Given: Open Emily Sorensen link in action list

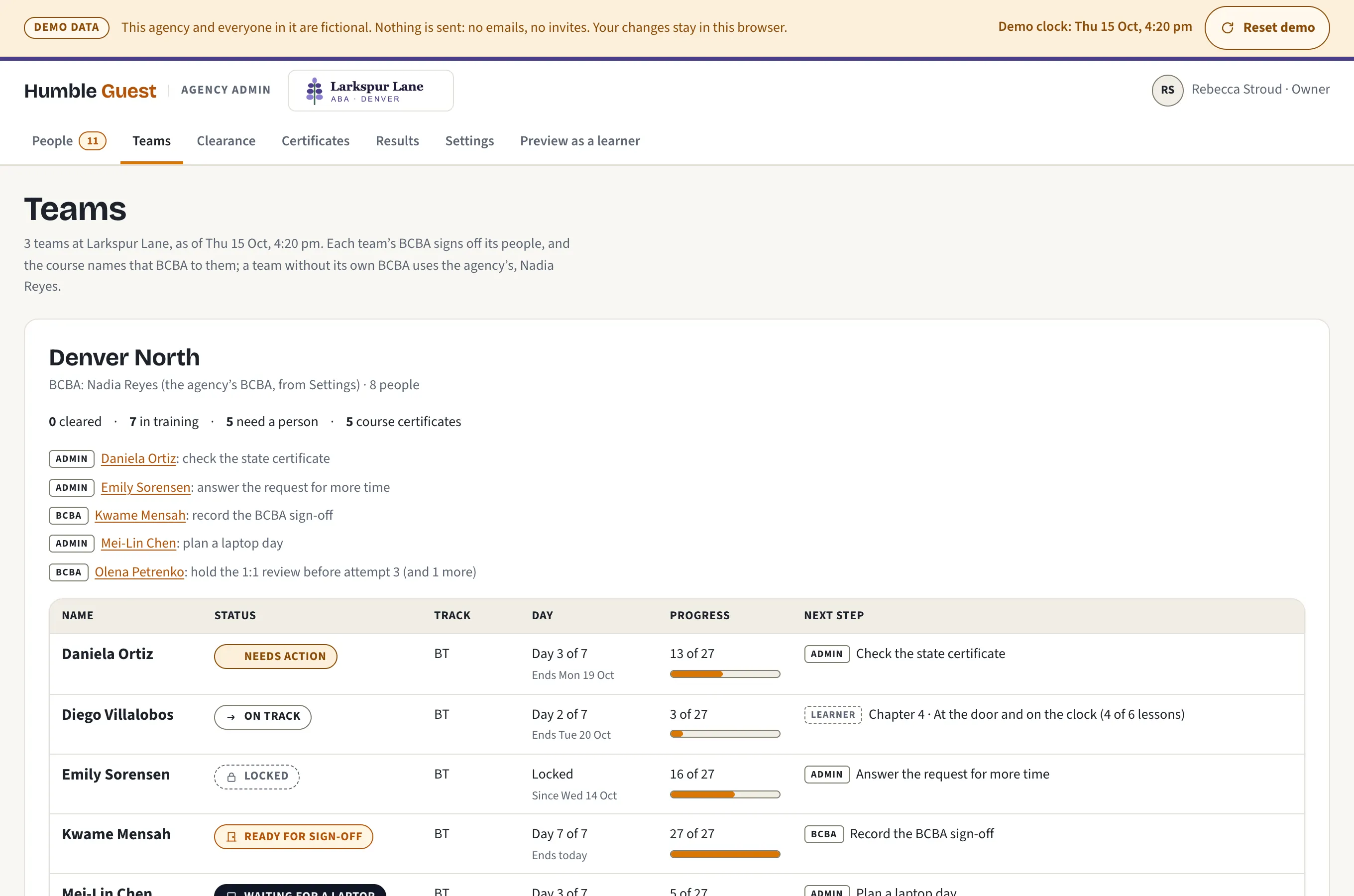Looking at the screenshot, I should click(x=146, y=487).
